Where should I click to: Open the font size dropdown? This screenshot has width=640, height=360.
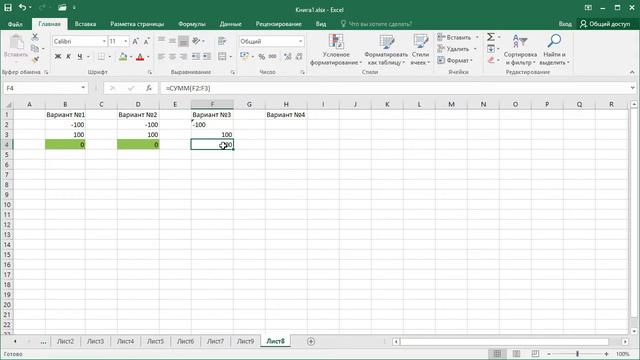tap(125, 41)
